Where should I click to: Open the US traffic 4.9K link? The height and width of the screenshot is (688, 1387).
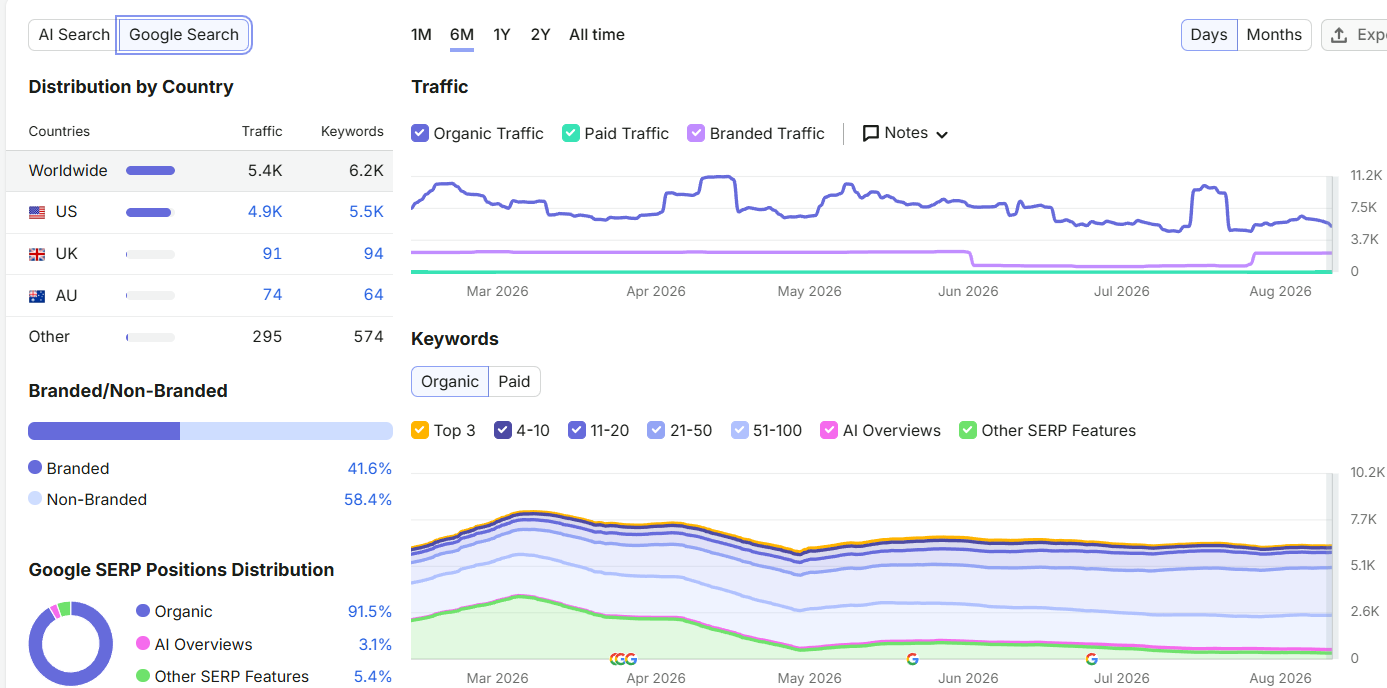[265, 212]
